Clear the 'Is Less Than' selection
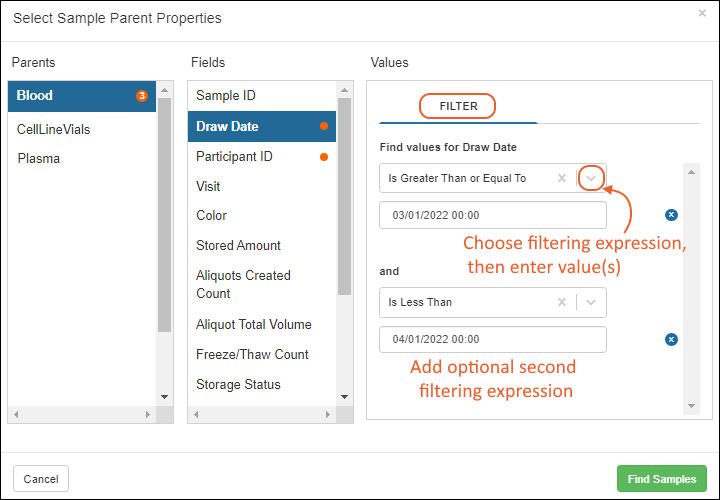720x500 pixels. 562,302
